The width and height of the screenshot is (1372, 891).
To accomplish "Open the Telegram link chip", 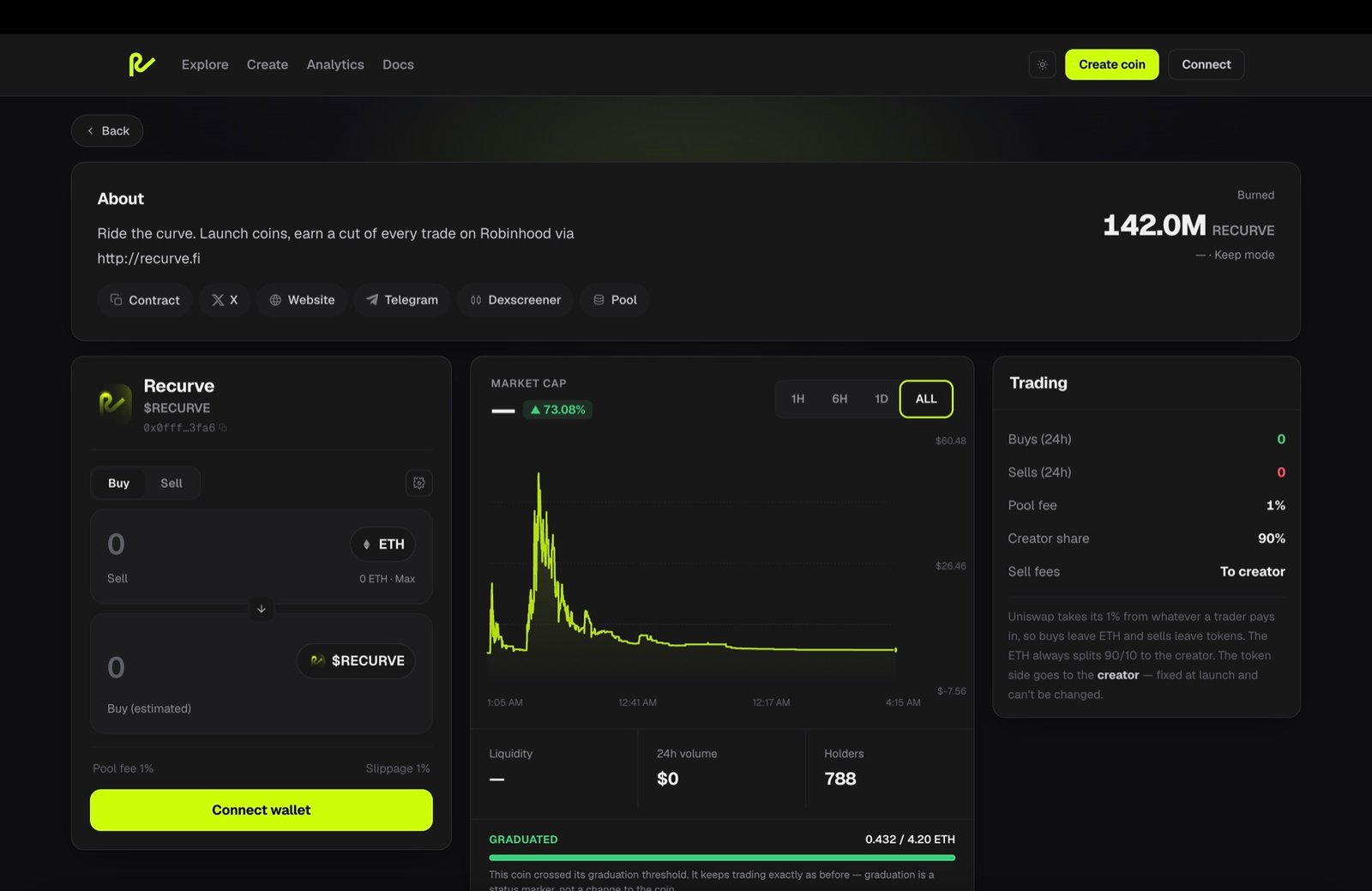I will tap(401, 300).
